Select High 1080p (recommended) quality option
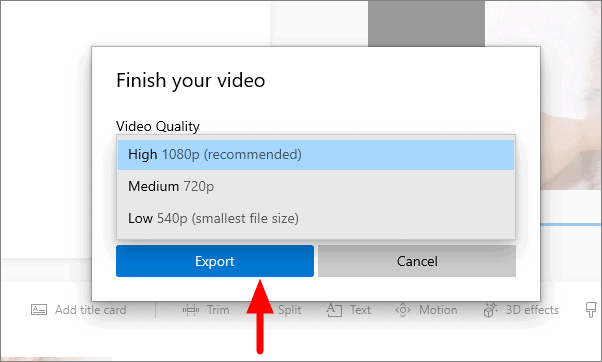602x362 pixels. 316,155
